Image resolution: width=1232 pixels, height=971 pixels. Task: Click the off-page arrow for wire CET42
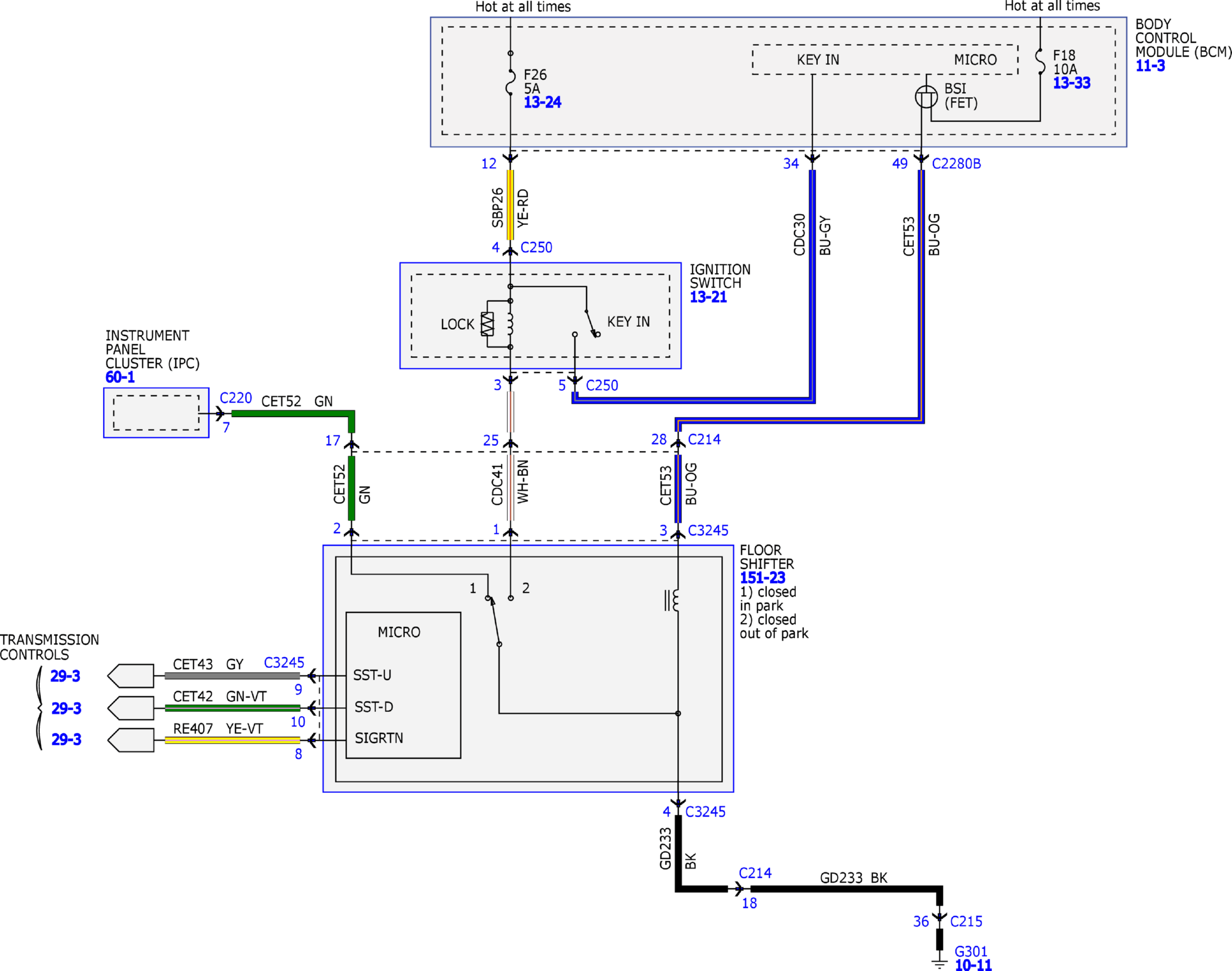pos(131,708)
